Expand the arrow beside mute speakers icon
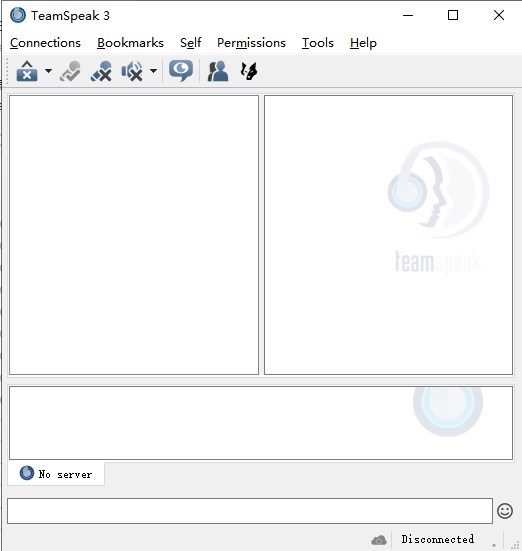 coord(153,71)
